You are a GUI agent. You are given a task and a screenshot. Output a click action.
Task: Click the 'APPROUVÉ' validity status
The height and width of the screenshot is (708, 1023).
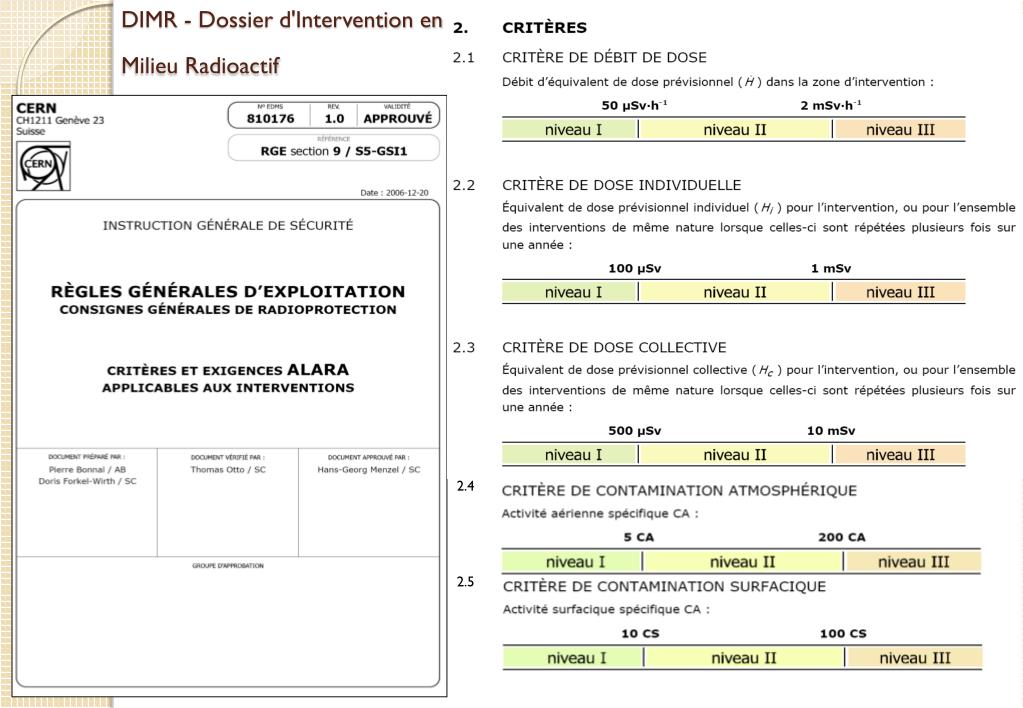(397, 119)
